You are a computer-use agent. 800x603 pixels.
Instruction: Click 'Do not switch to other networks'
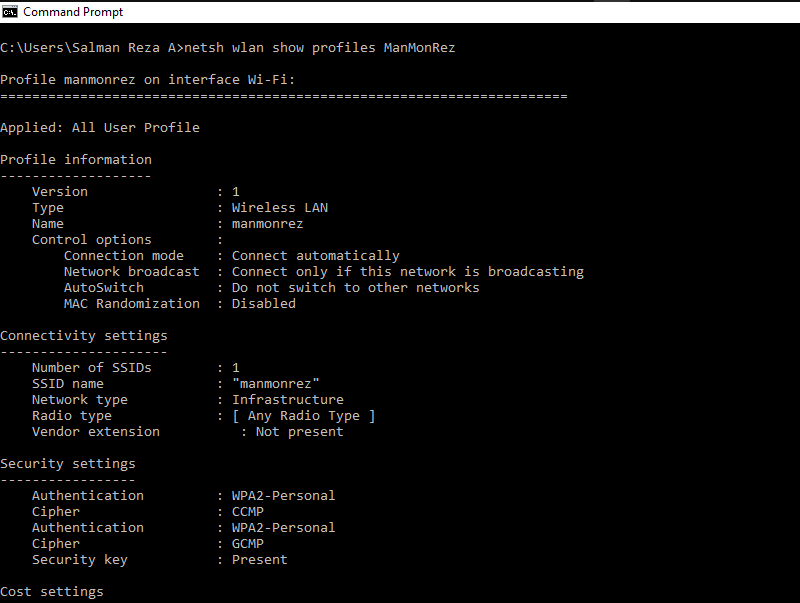pos(356,288)
